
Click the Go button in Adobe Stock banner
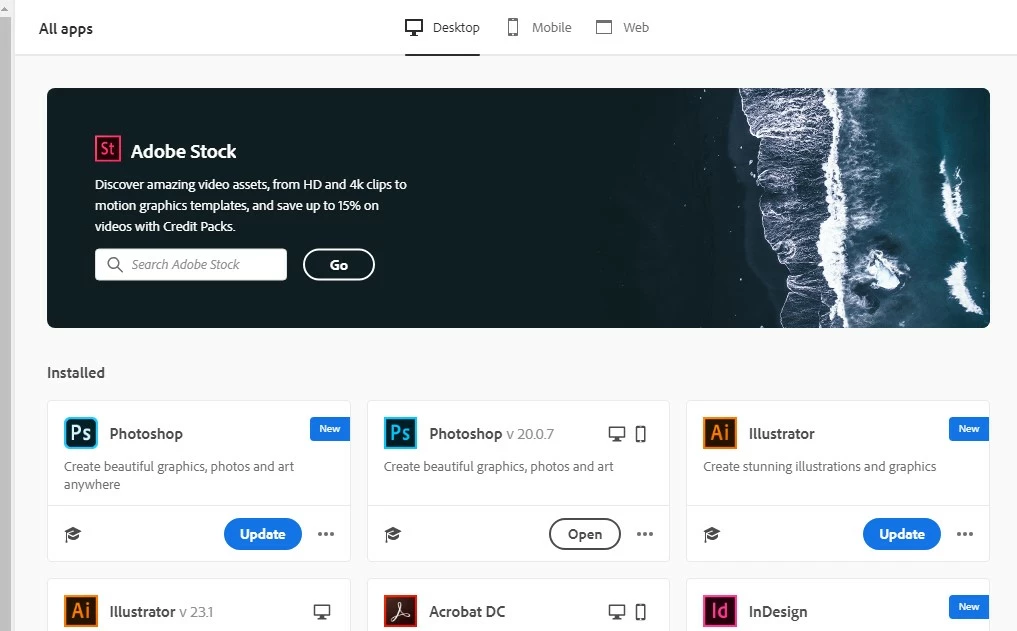[x=339, y=265]
